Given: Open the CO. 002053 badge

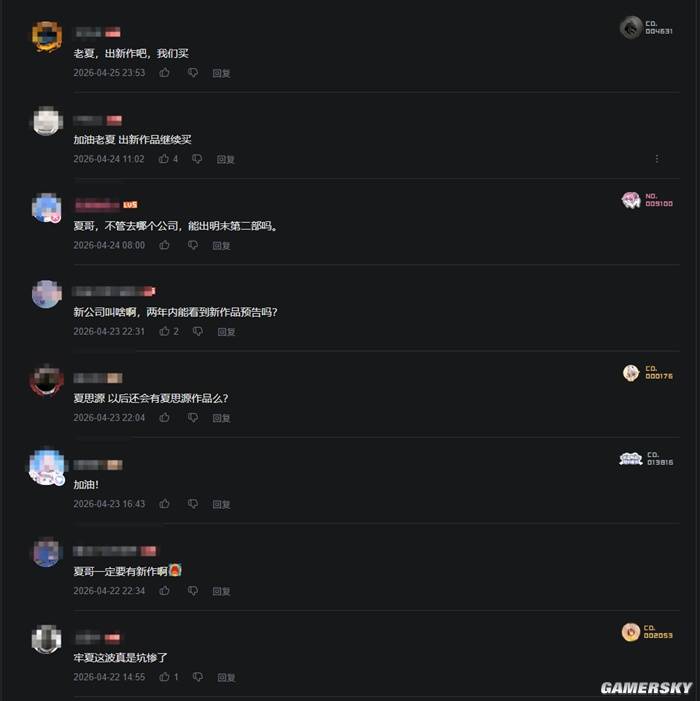Looking at the screenshot, I should pyautogui.click(x=647, y=632).
